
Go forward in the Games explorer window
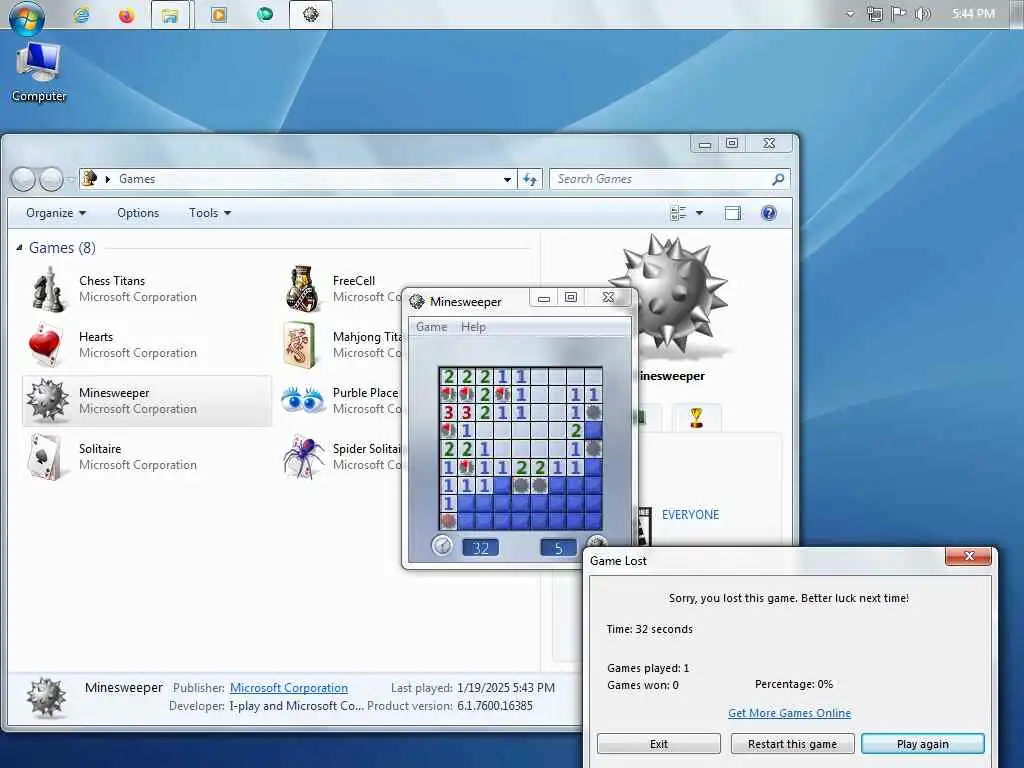tap(51, 179)
